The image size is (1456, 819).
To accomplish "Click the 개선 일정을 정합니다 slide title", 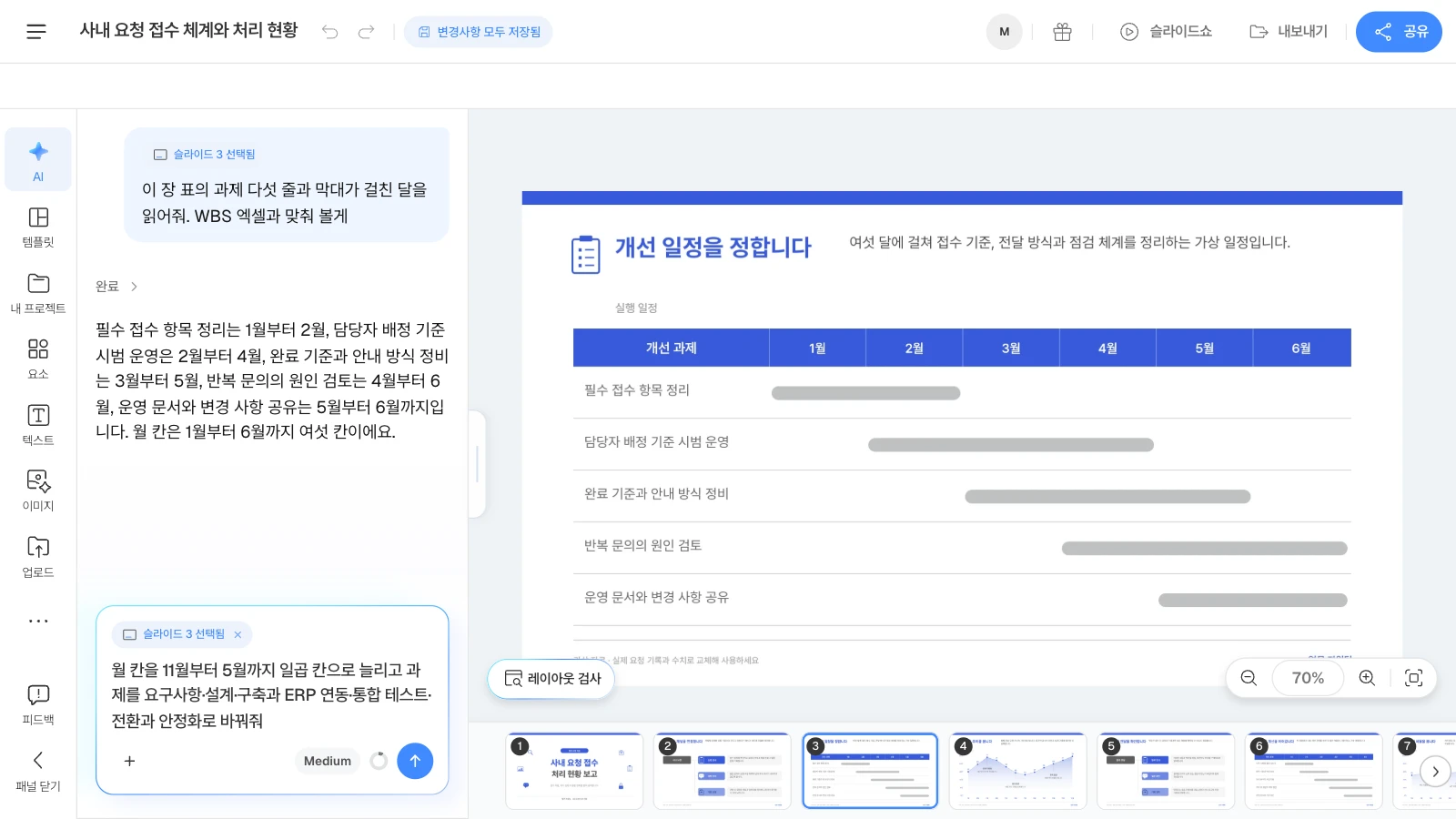I will pyautogui.click(x=713, y=248).
